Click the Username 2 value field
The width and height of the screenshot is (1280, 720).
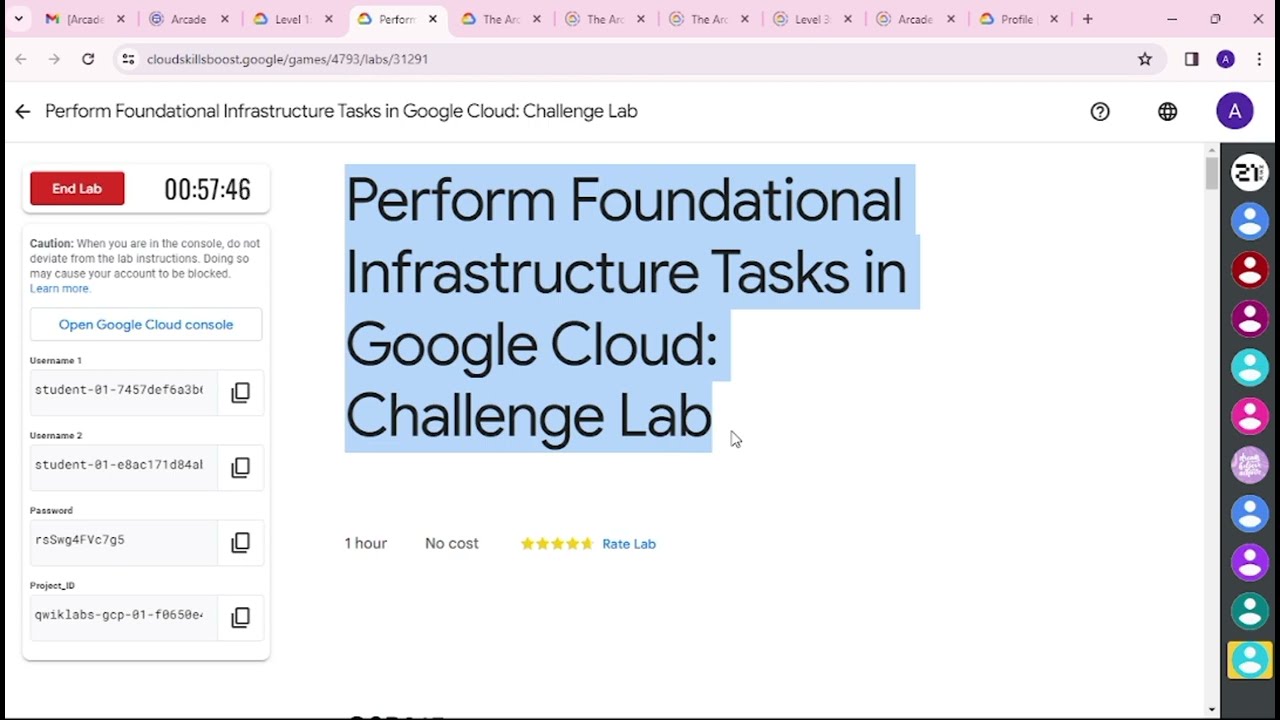click(123, 466)
